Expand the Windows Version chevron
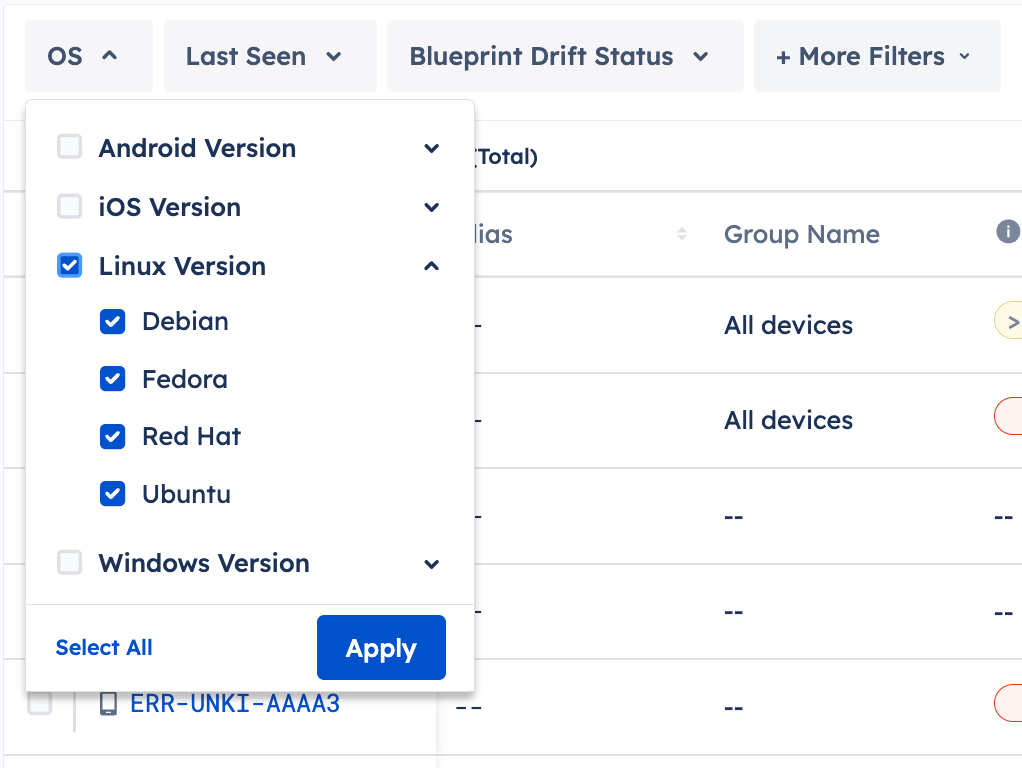 point(431,564)
